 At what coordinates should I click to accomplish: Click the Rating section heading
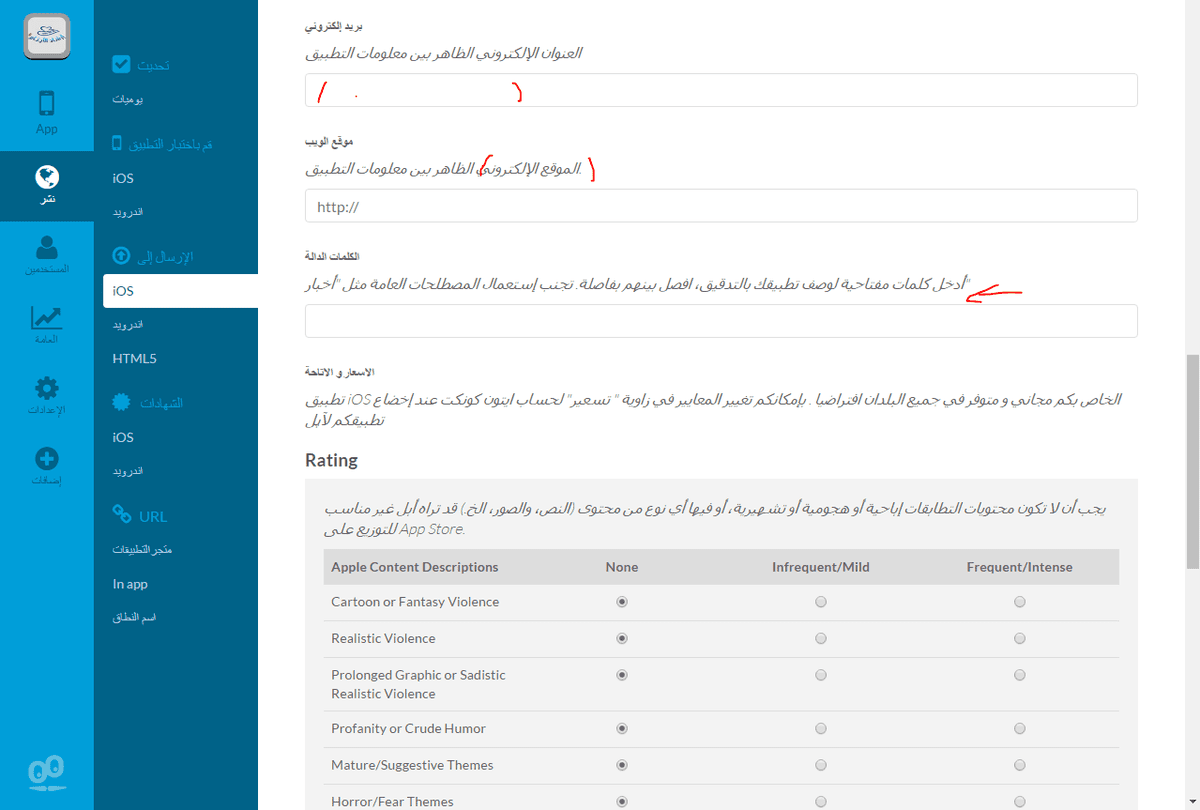pos(331,461)
